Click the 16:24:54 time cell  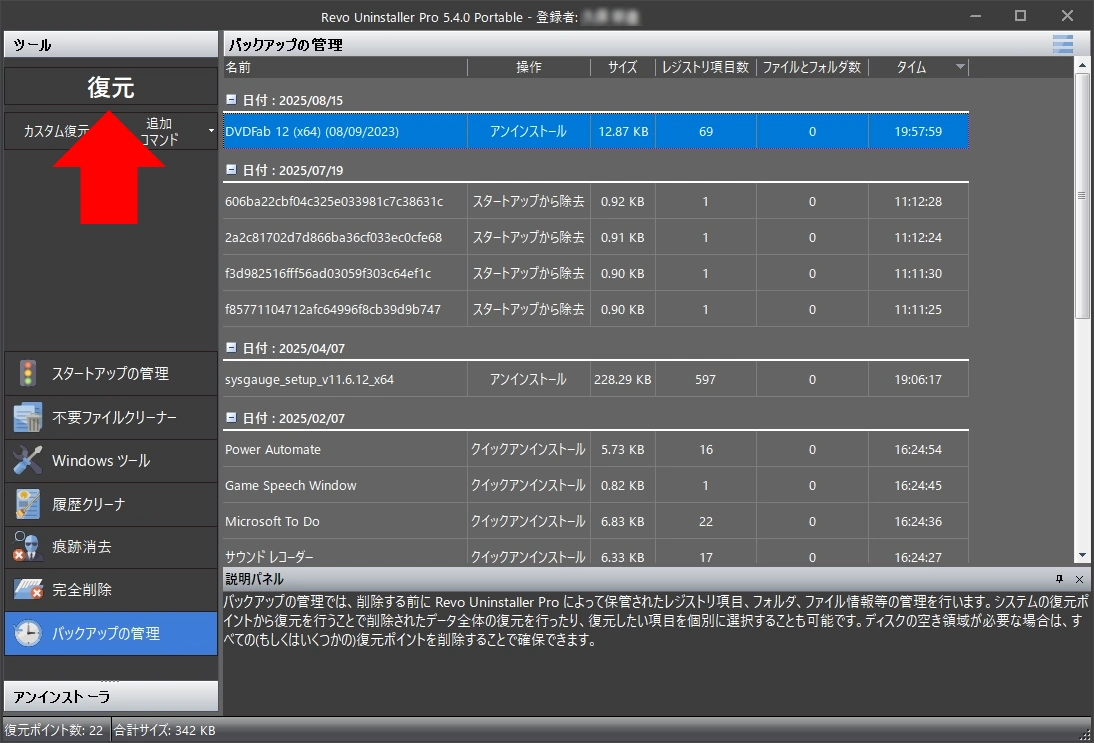918,449
